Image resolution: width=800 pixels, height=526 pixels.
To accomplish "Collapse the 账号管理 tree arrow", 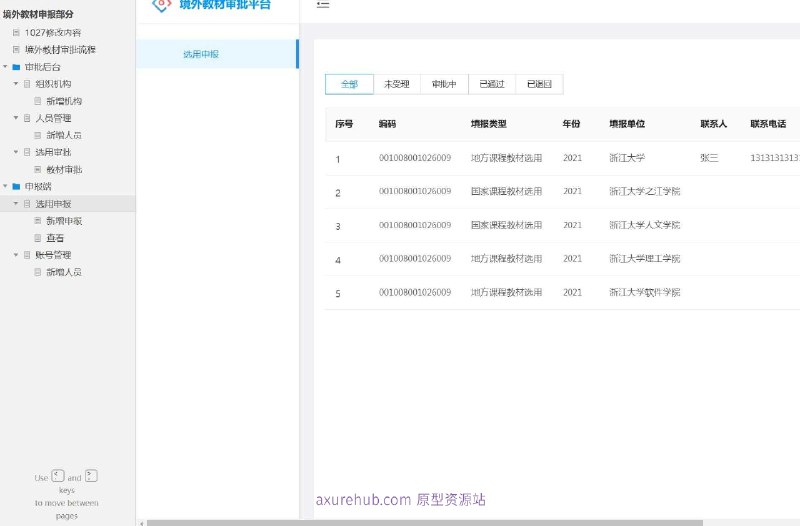I will [16, 255].
